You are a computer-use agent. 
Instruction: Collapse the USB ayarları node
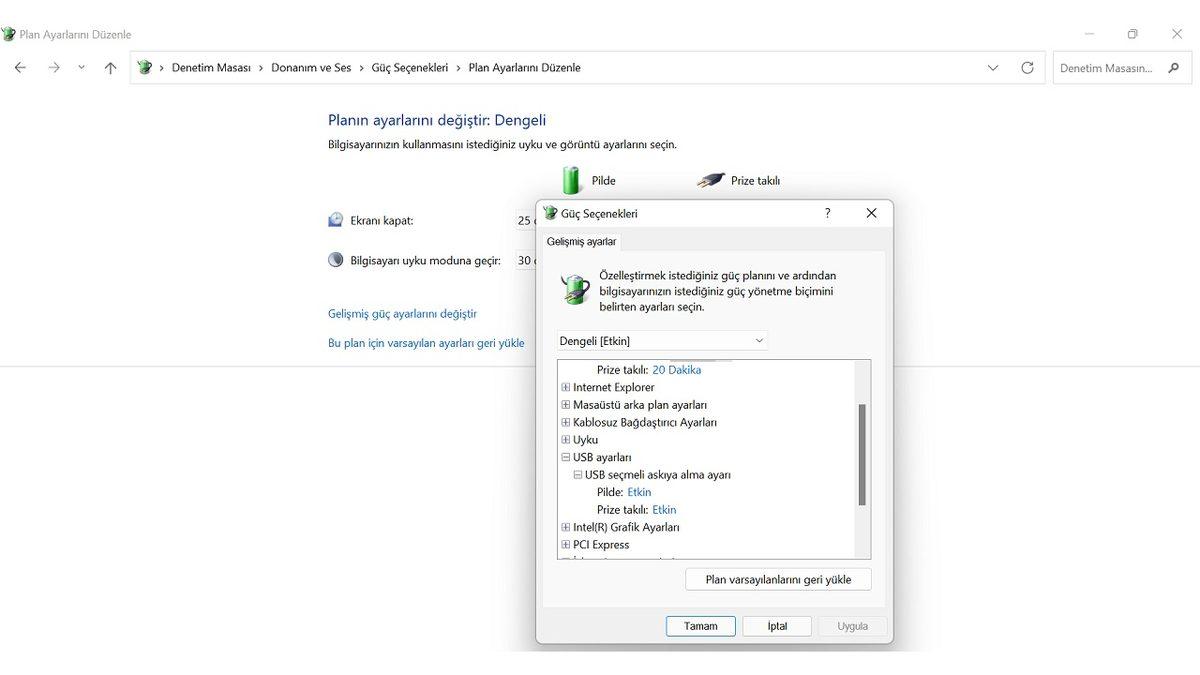[x=566, y=457]
